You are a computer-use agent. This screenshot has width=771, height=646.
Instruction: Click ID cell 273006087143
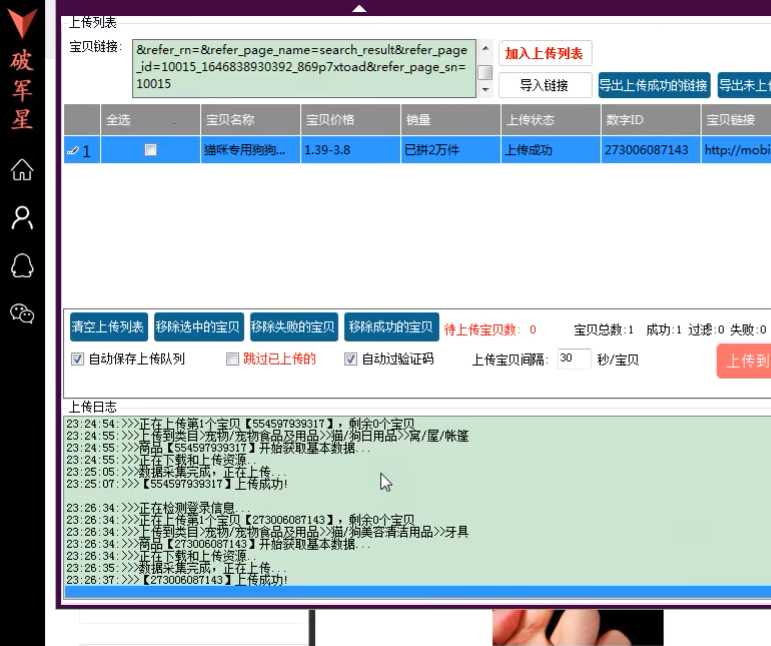coord(651,150)
